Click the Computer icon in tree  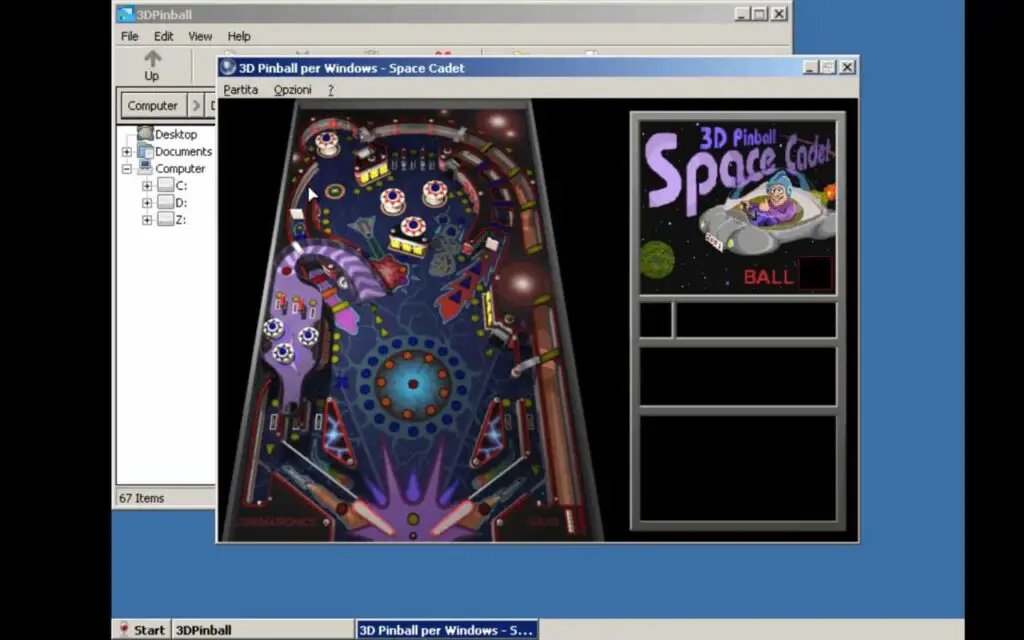point(145,168)
